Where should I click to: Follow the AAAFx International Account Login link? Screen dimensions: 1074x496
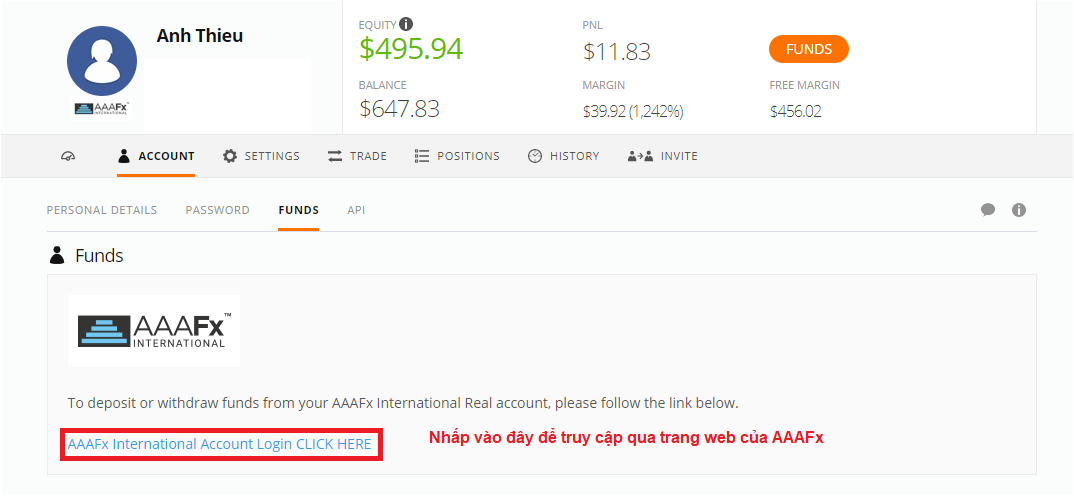220,444
